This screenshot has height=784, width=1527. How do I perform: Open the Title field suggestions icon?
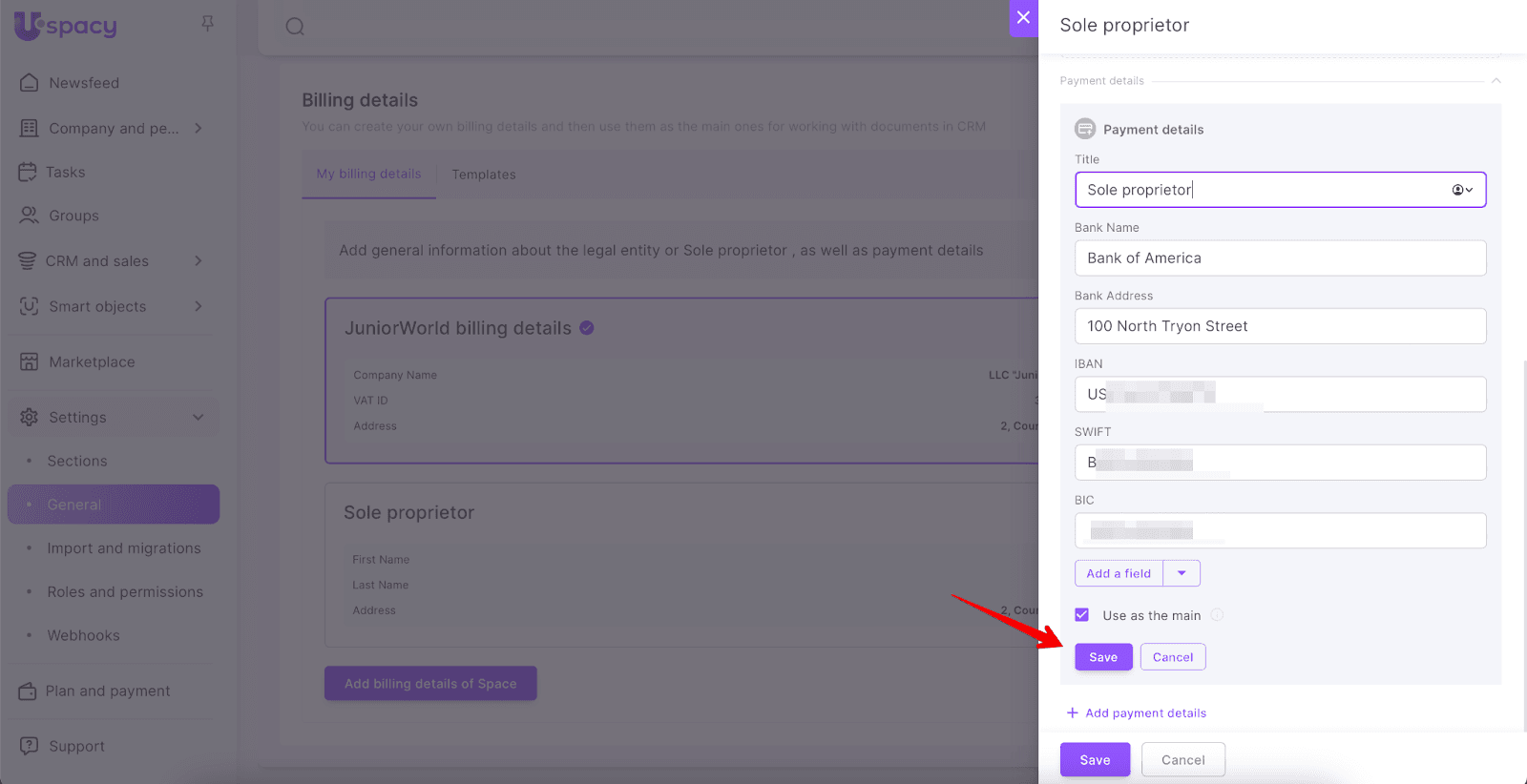(x=1461, y=190)
